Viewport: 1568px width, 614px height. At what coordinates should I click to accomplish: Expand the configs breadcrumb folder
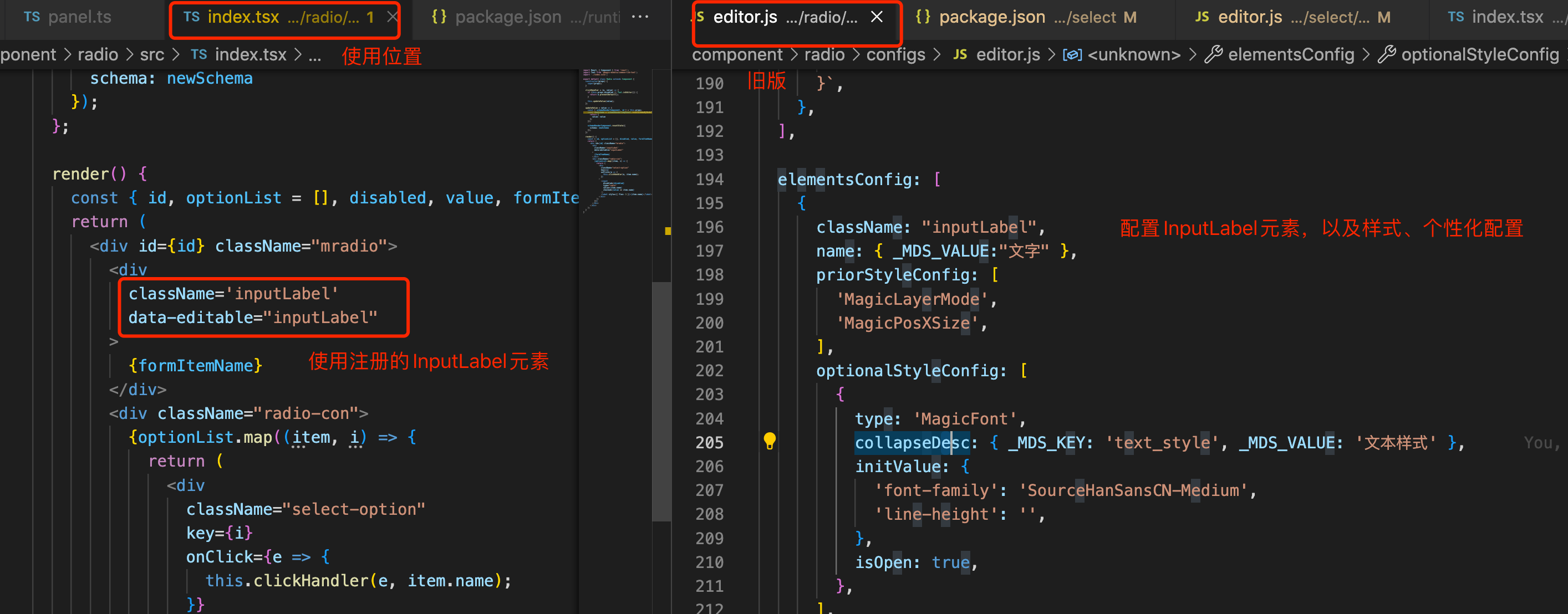(895, 55)
